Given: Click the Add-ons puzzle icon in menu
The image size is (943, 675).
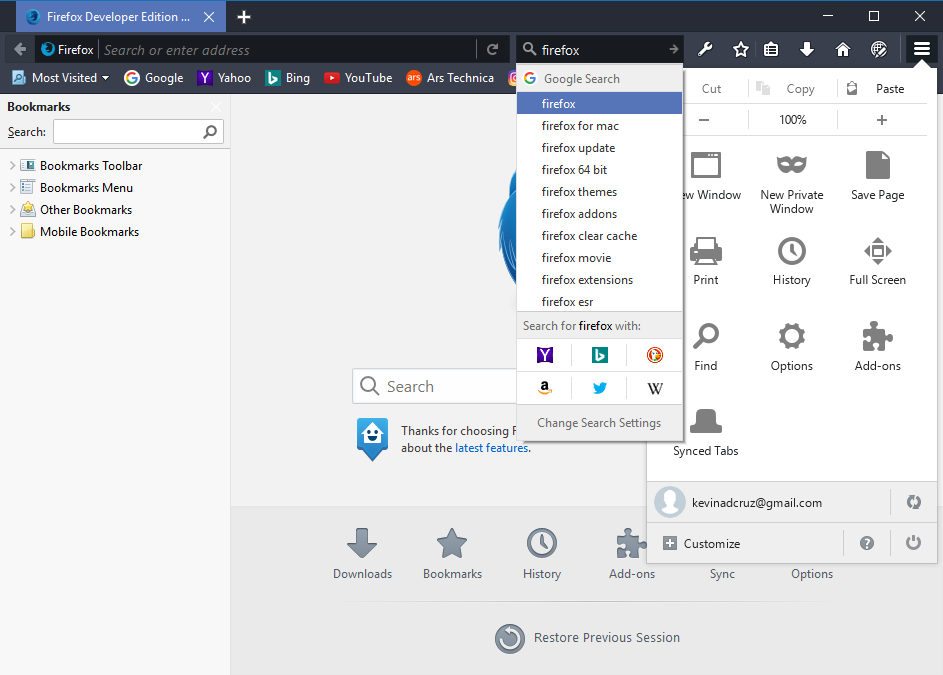Looking at the screenshot, I should point(877,346).
